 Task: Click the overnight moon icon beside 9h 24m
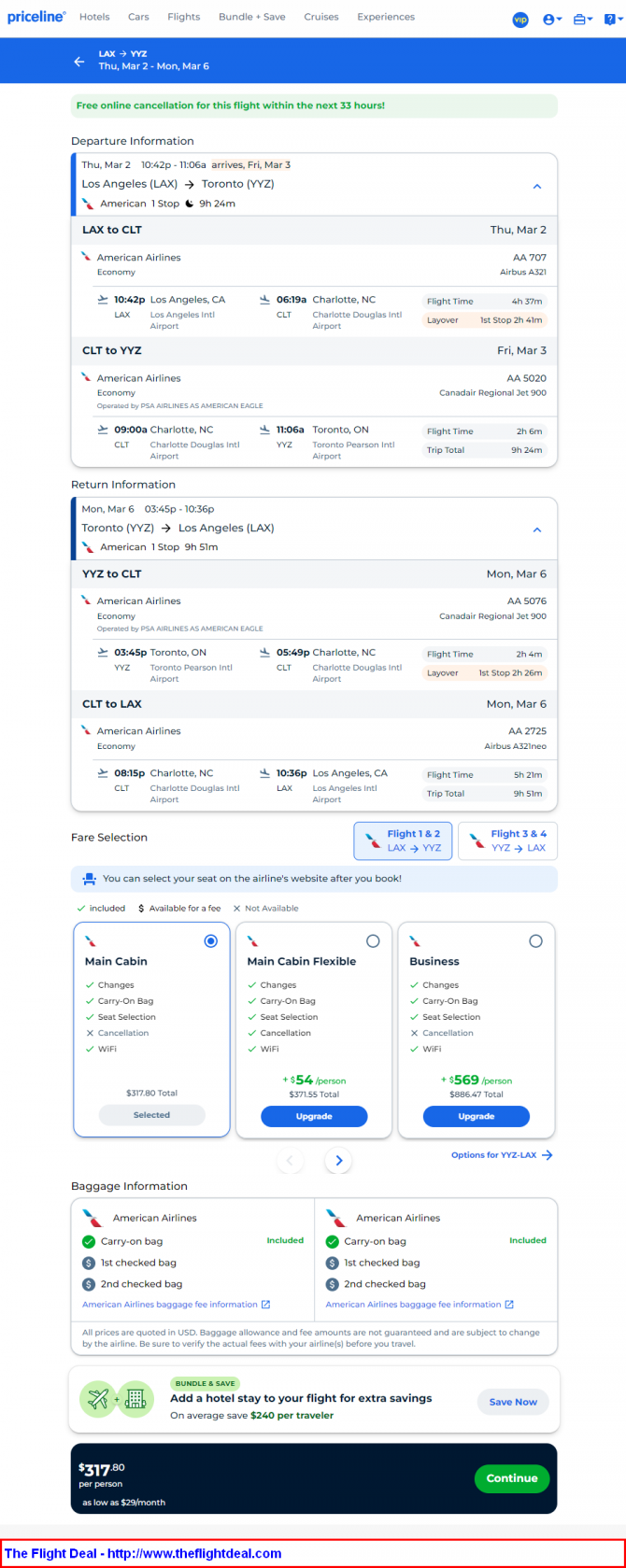[190, 204]
